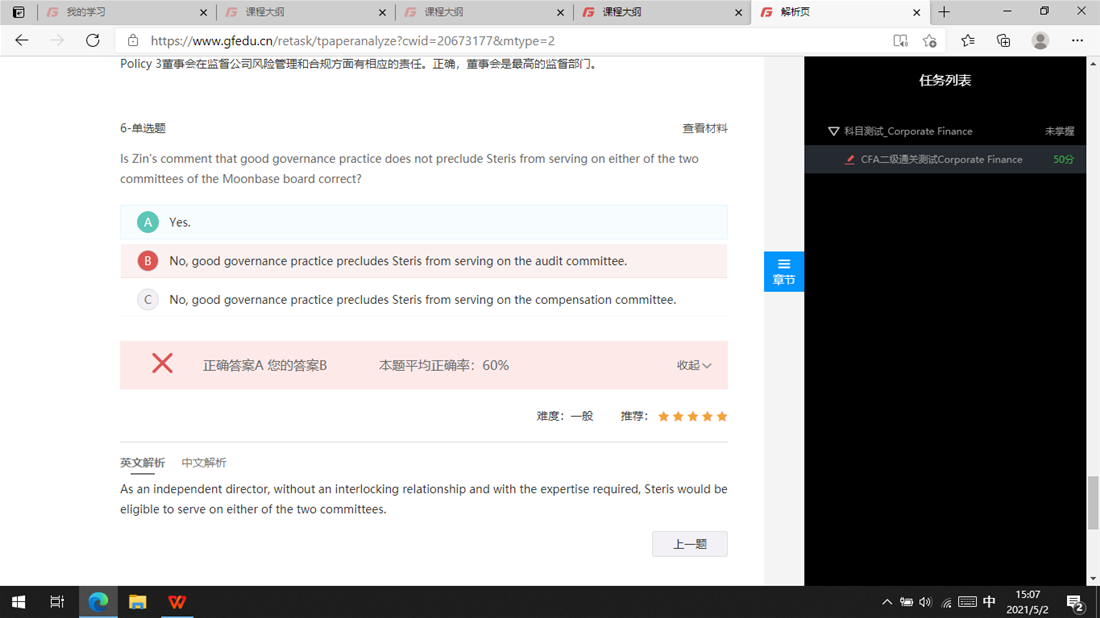Open the Windows Start menu
The image size is (1100, 618).
coord(18,602)
